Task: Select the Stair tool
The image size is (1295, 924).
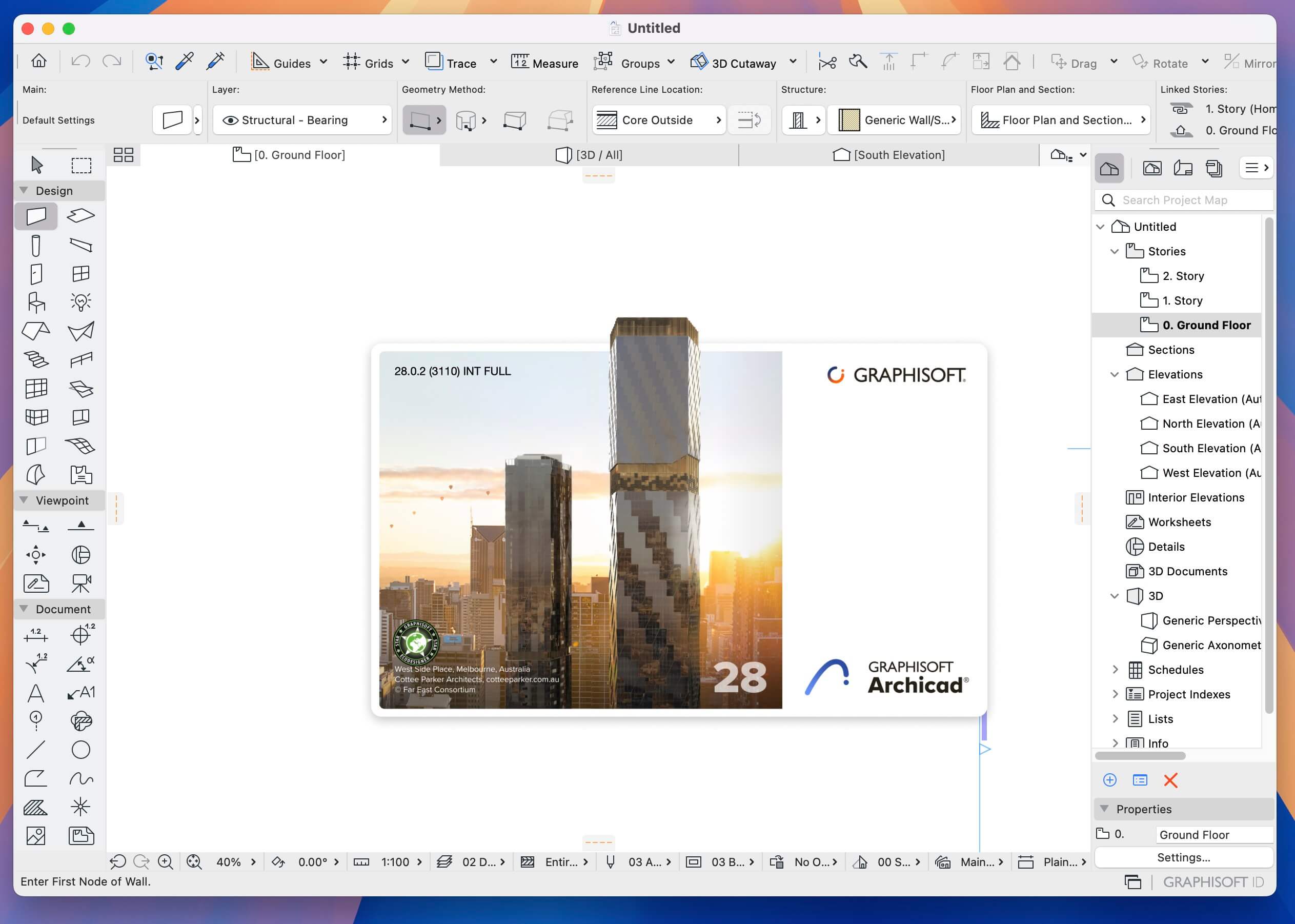Action: pyautogui.click(x=36, y=359)
